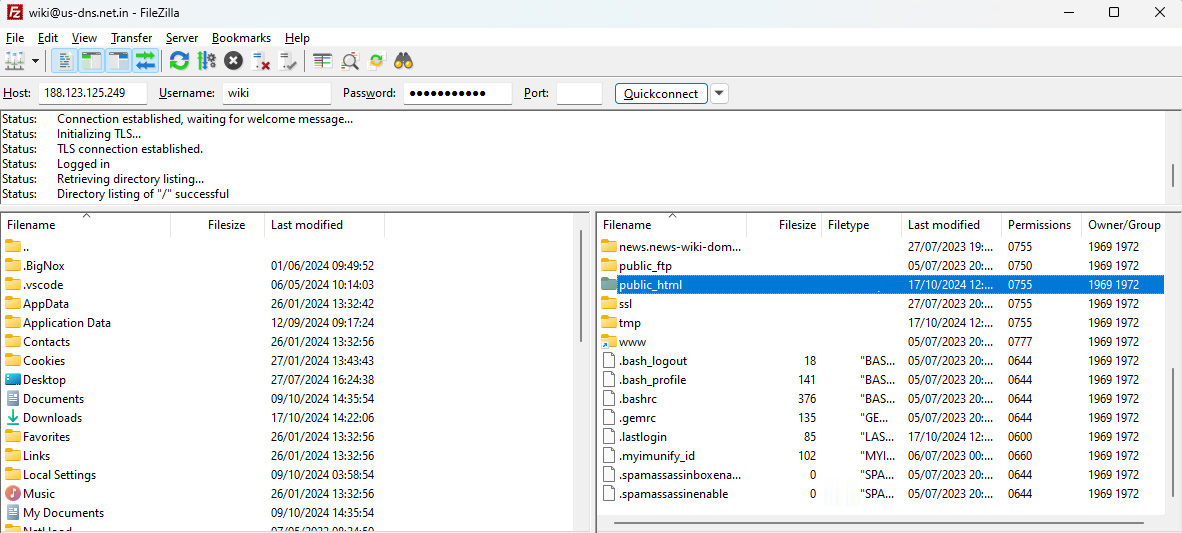The image size is (1182, 533).
Task: Open the binoculars file search icon
Action: tap(403, 61)
